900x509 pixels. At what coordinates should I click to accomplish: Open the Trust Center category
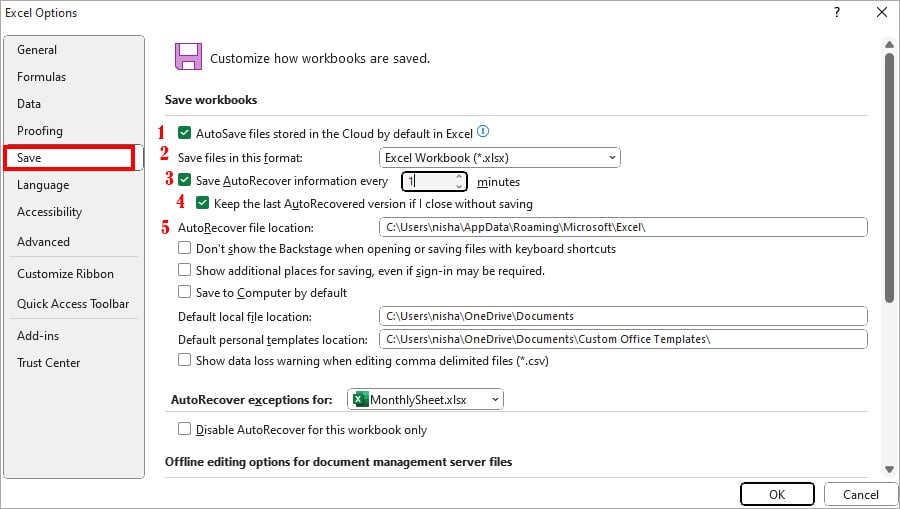click(49, 363)
